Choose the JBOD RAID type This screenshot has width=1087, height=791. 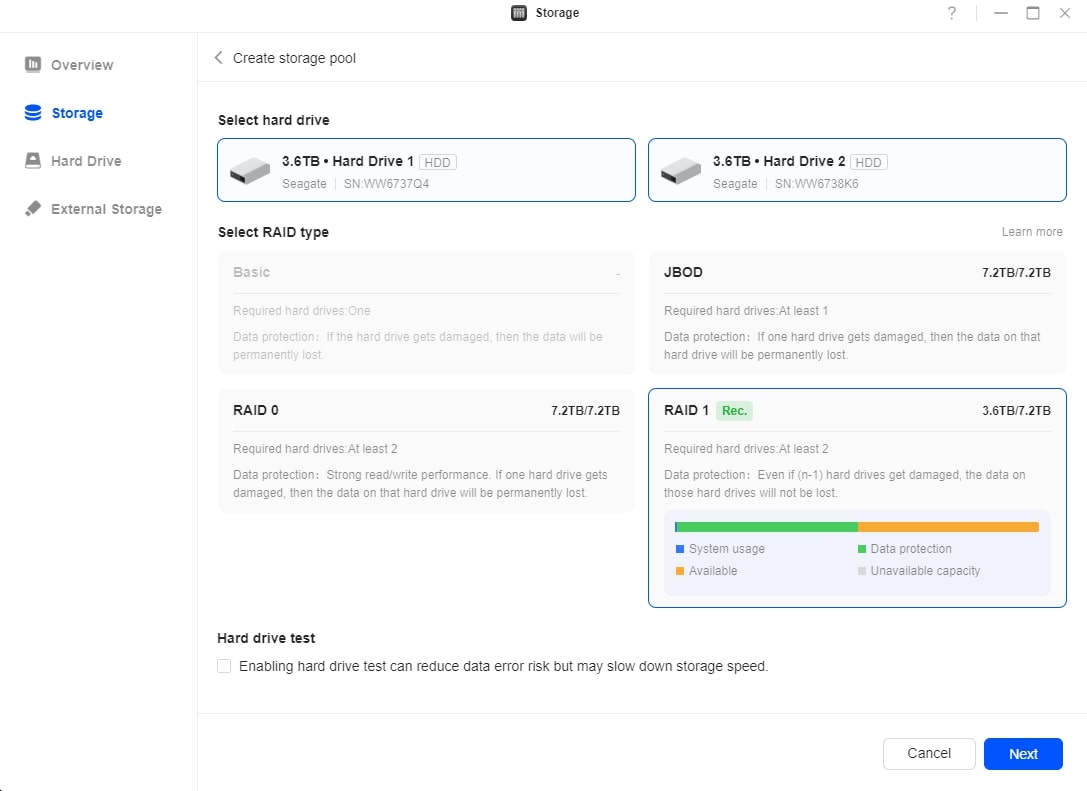point(856,313)
